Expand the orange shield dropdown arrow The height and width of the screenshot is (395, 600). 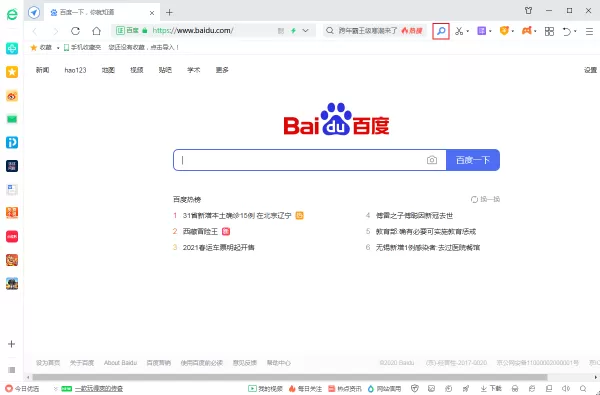click(x=513, y=31)
